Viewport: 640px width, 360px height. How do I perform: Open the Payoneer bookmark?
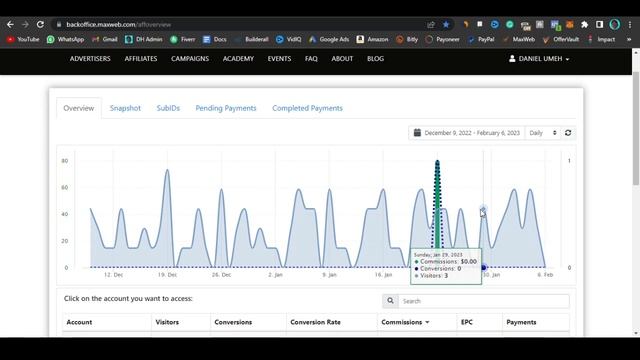pyautogui.click(x=442, y=39)
